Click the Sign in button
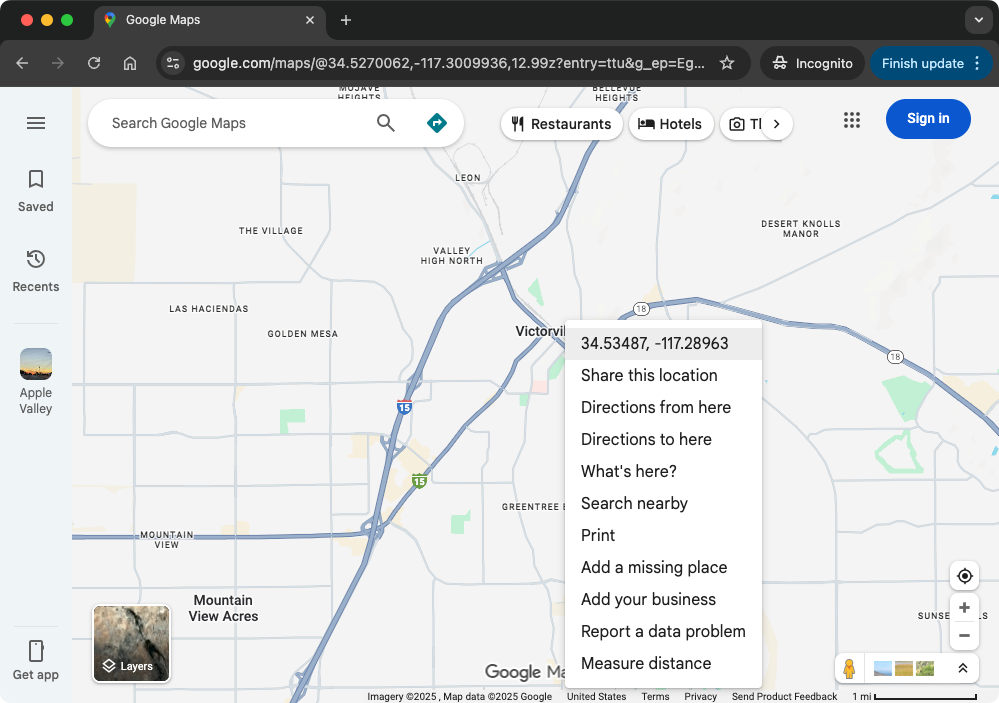 pyautogui.click(x=927, y=118)
